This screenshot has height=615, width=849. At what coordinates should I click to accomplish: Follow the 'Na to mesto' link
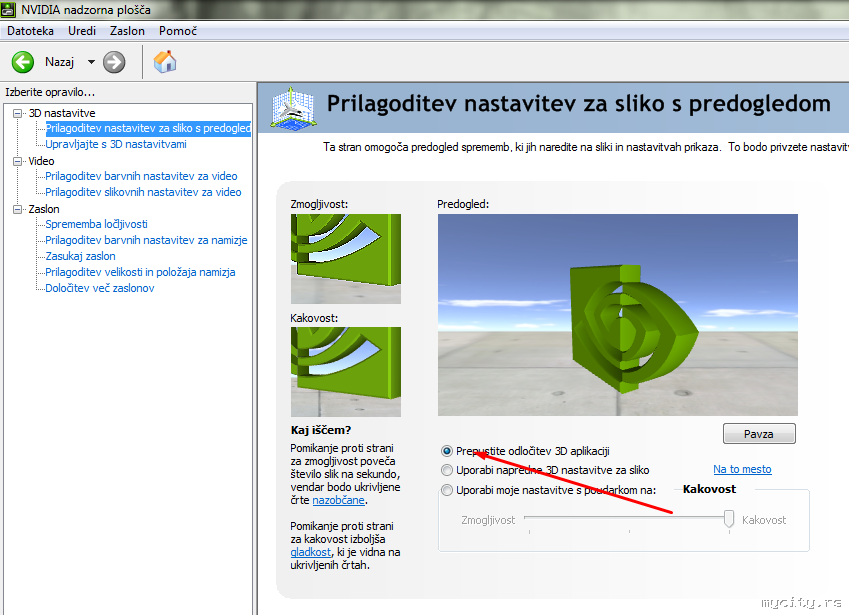click(x=742, y=469)
